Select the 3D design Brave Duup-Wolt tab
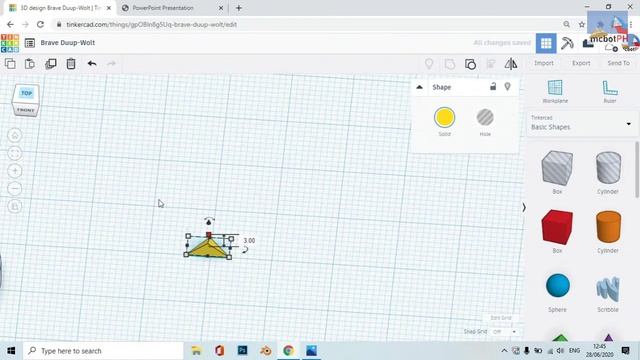This screenshot has width=640, height=360. pos(60,8)
